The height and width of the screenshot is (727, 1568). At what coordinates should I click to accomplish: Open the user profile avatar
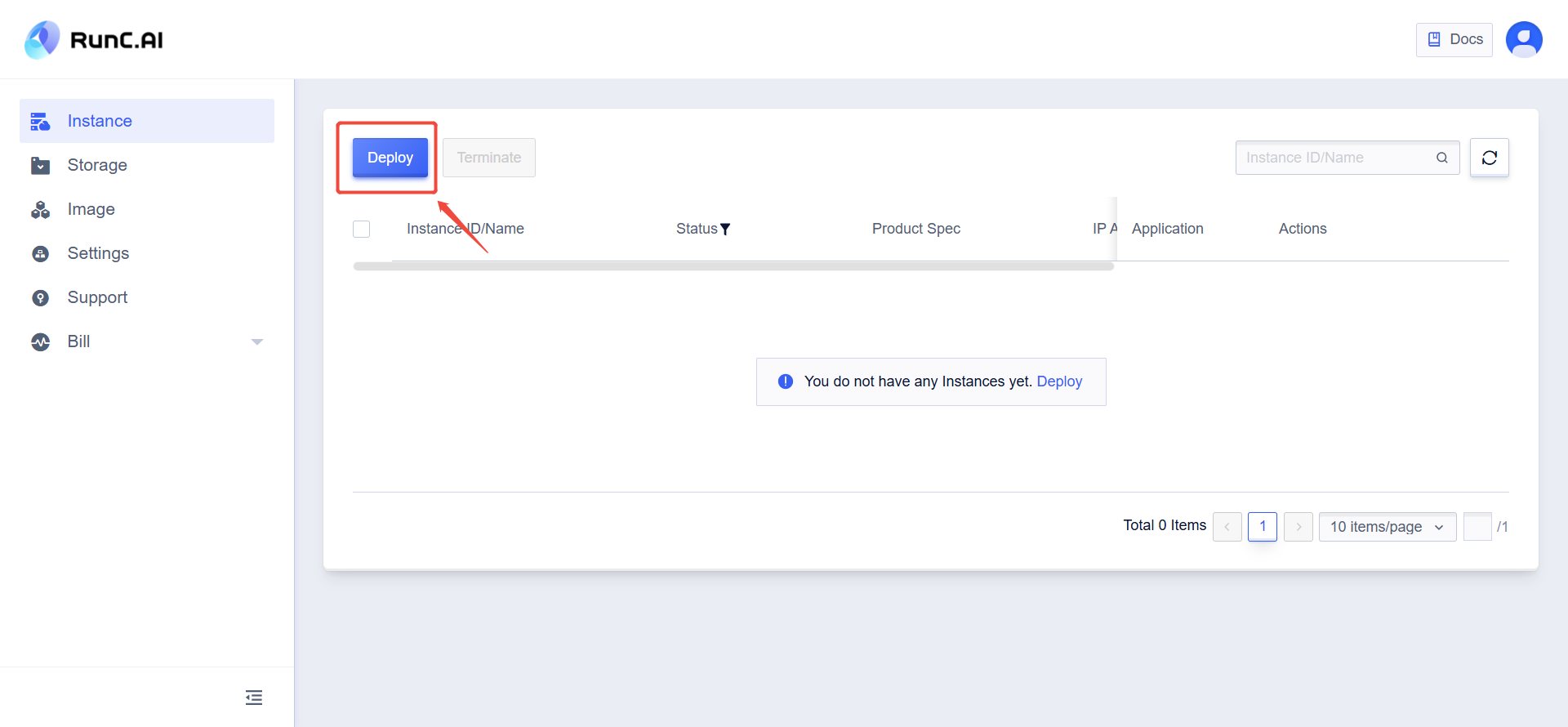(x=1523, y=39)
